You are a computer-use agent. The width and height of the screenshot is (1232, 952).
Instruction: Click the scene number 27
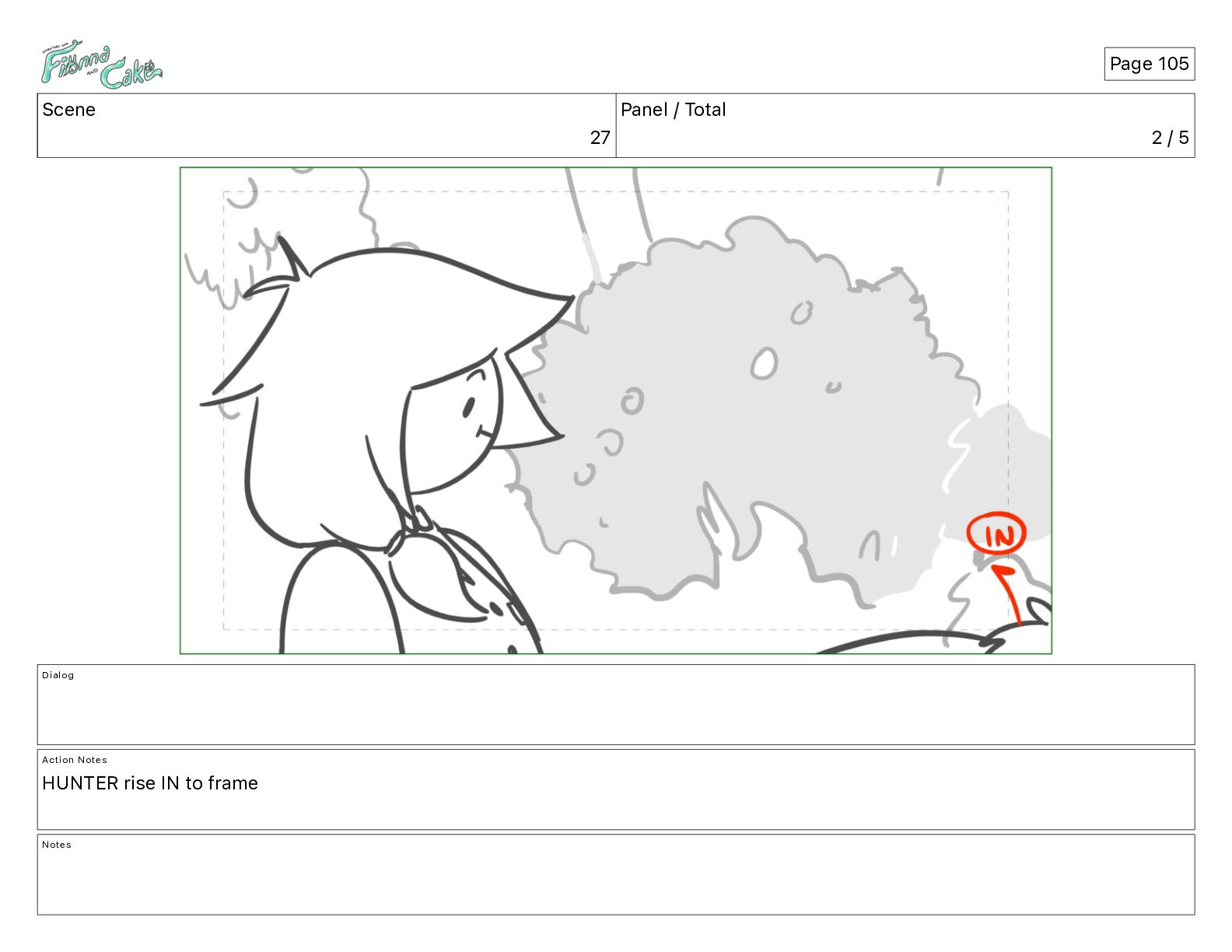(600, 138)
